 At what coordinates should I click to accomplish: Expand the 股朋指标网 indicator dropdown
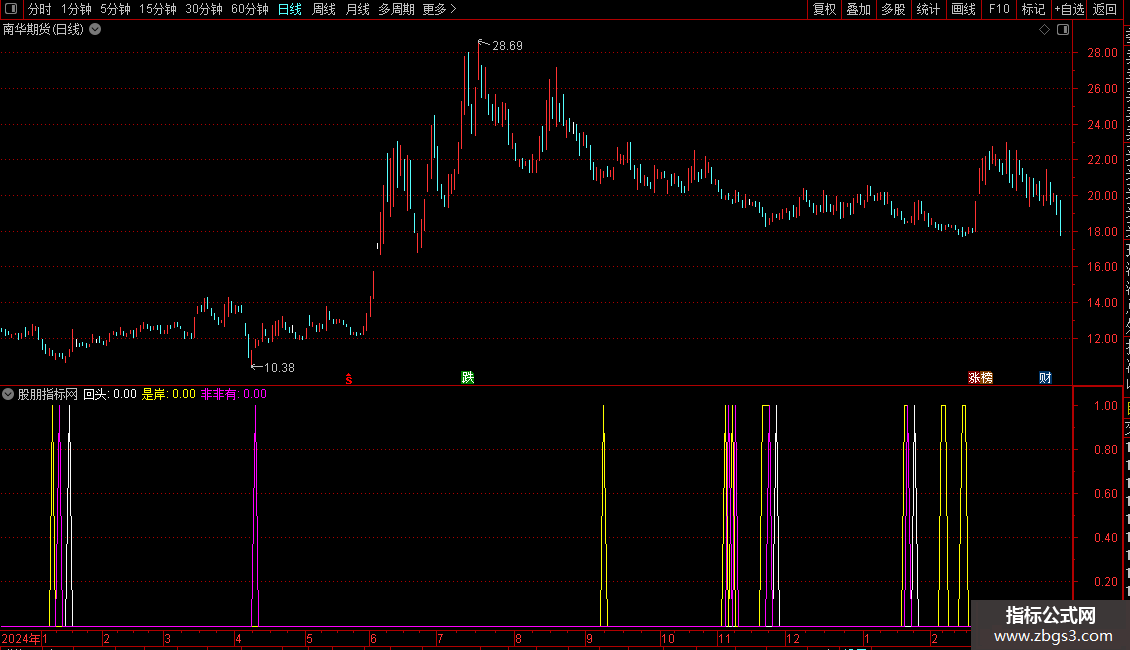coord(8,394)
